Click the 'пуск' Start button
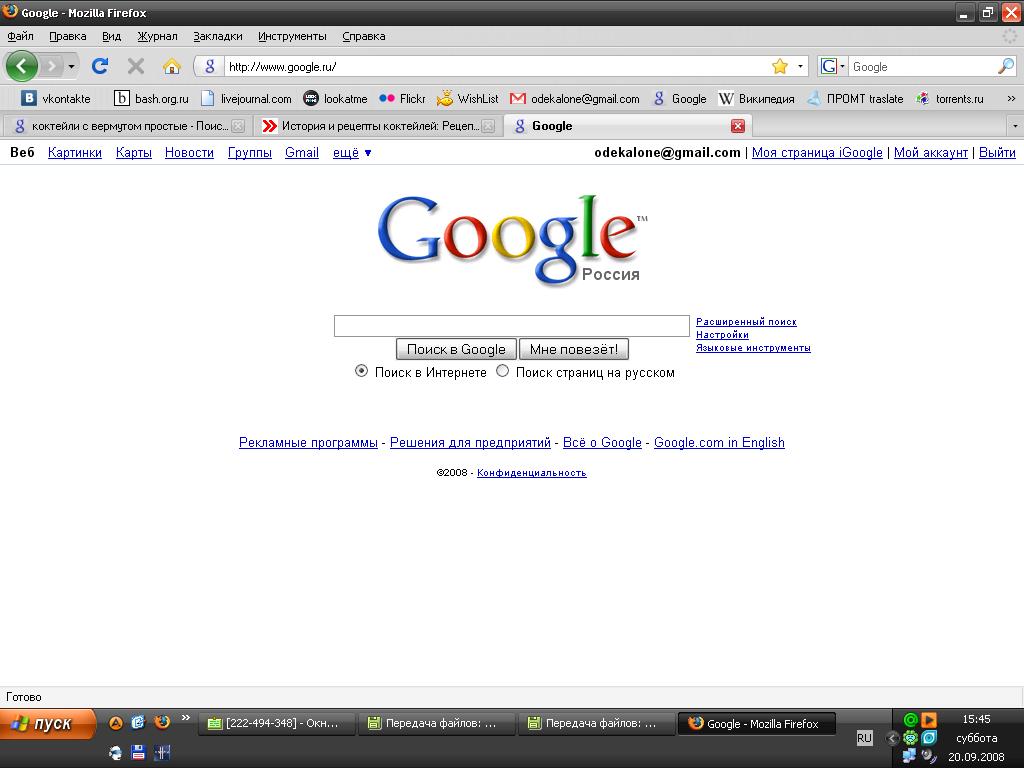The image size is (1024, 768). coord(48,724)
